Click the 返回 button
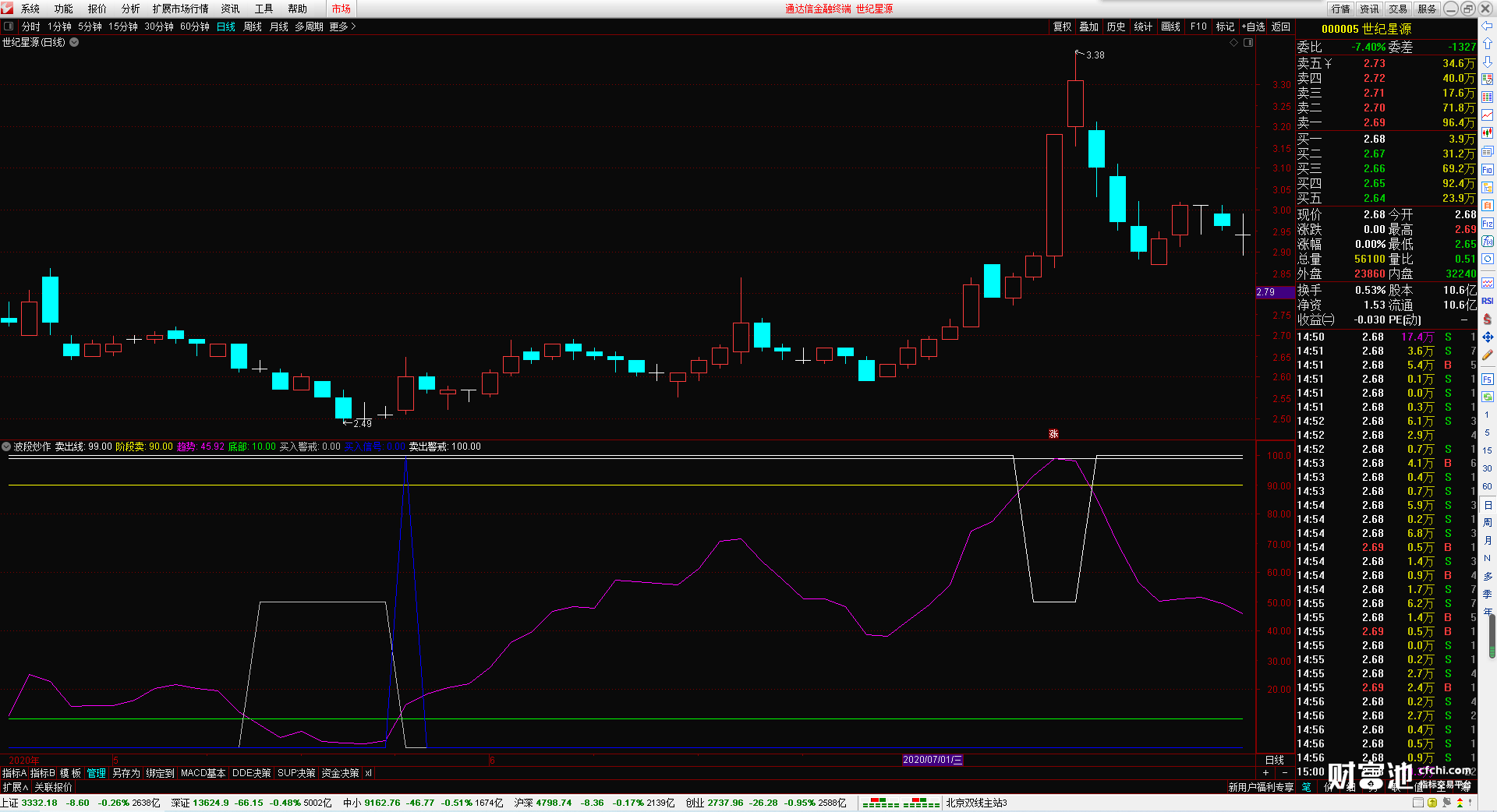This screenshot has width=1497, height=812. 1281,26
